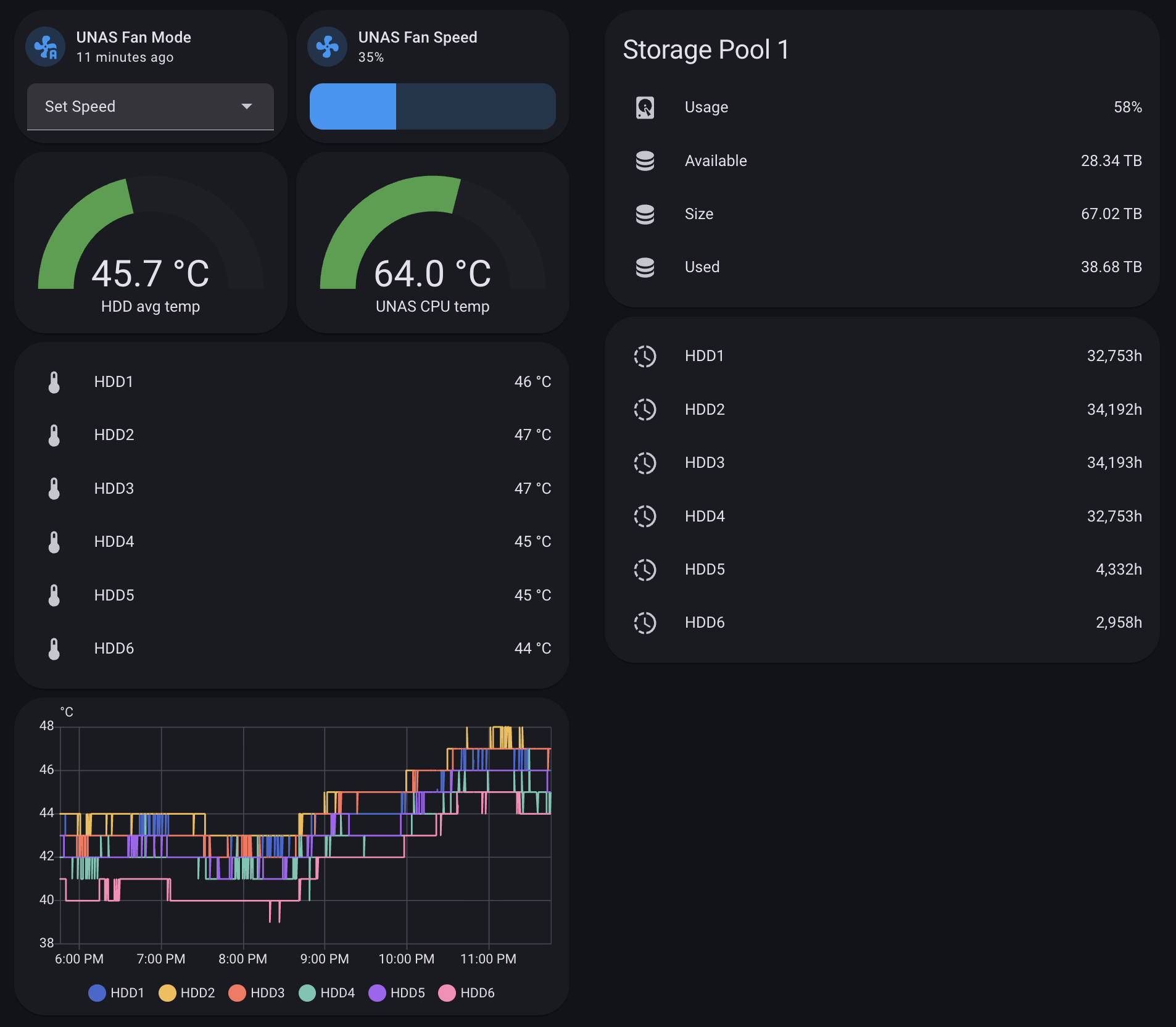The height and width of the screenshot is (1027, 1176).
Task: Click the Used database icon
Action: pos(645,267)
